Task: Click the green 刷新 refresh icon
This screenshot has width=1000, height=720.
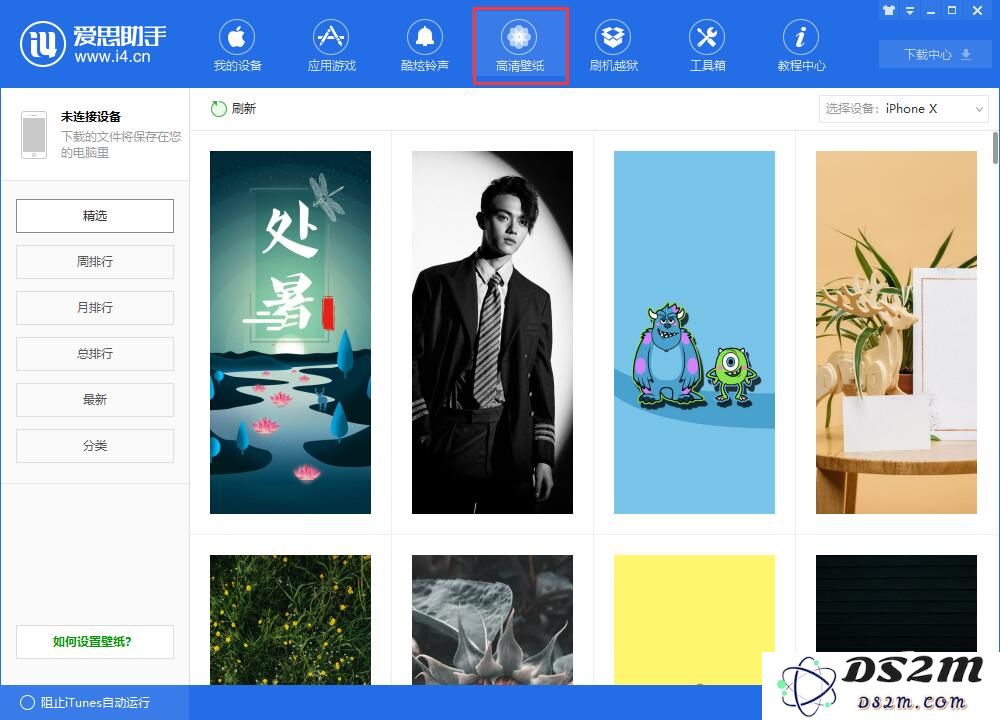Action: tap(219, 108)
